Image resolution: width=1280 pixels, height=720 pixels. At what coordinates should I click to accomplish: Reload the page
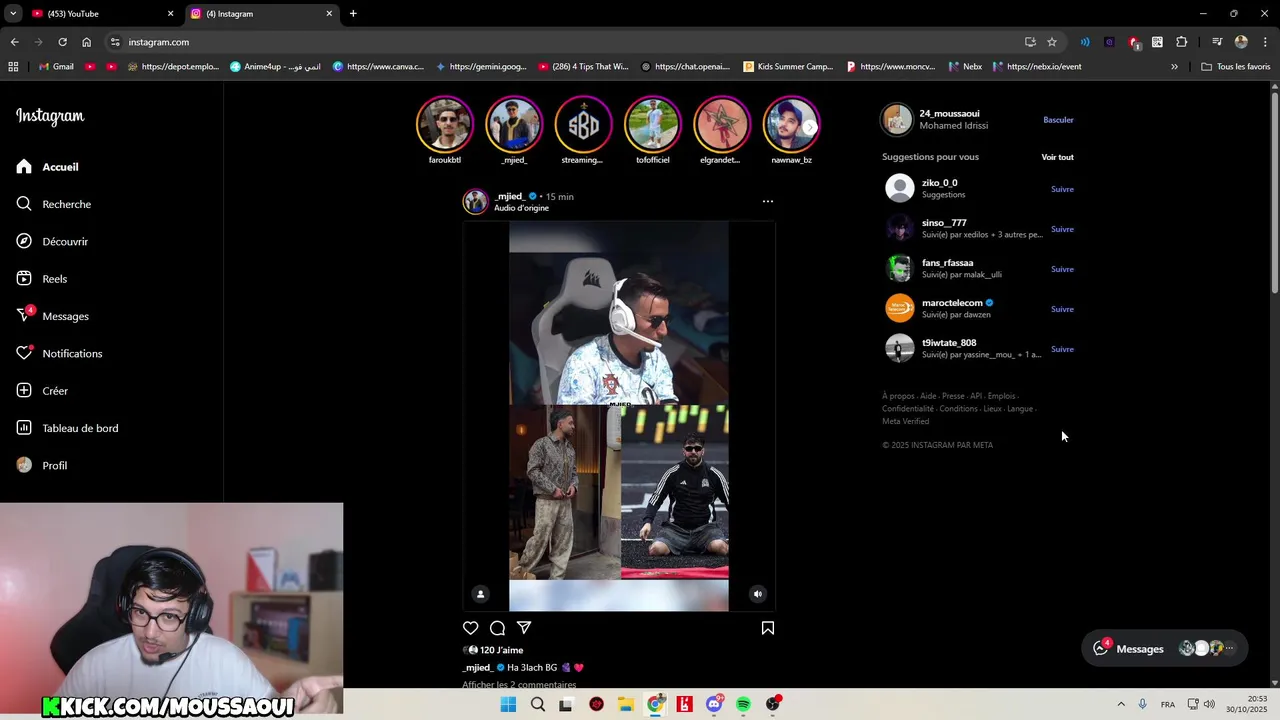62,42
